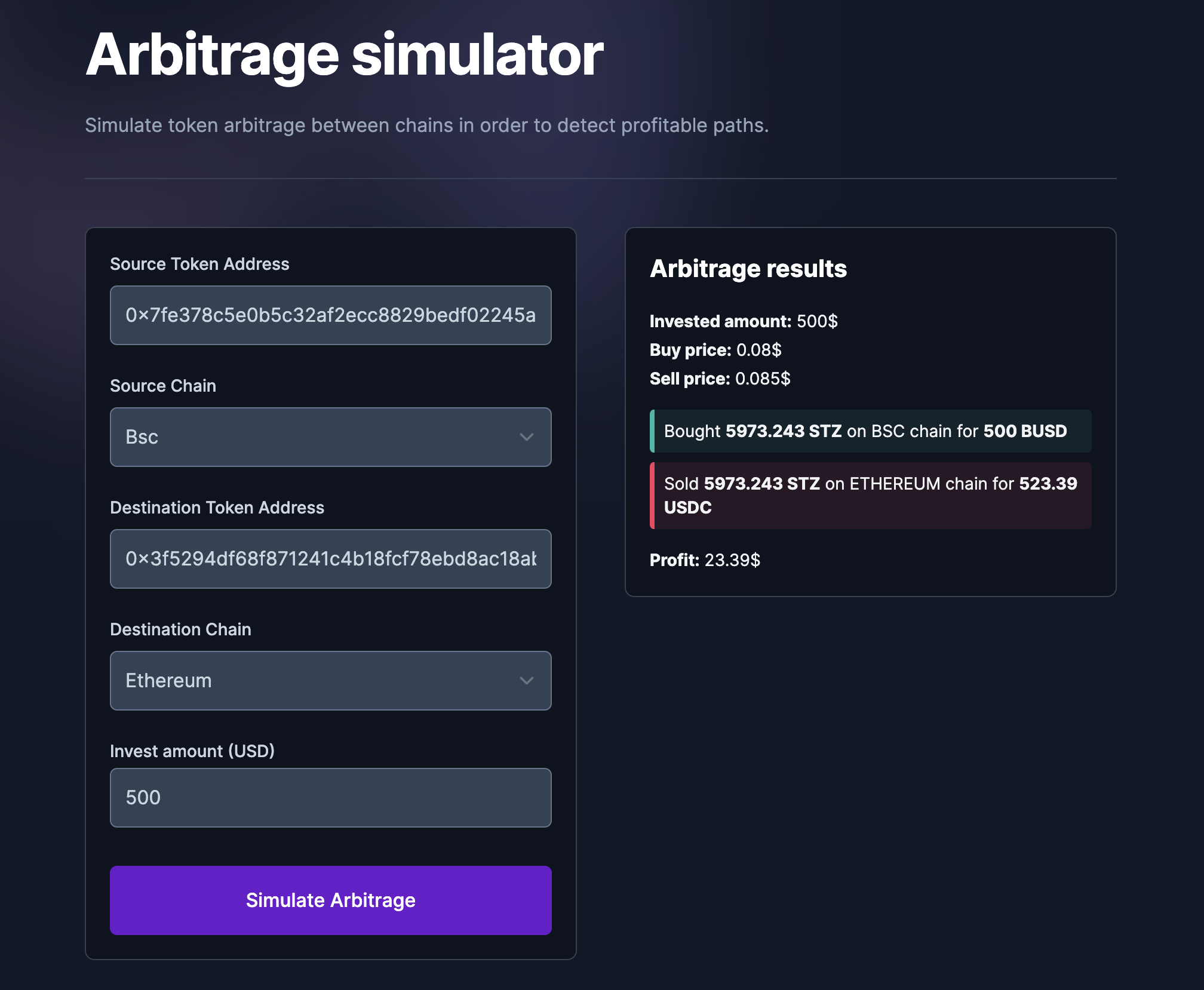Click the Sell price 0.085$ text

click(x=719, y=378)
